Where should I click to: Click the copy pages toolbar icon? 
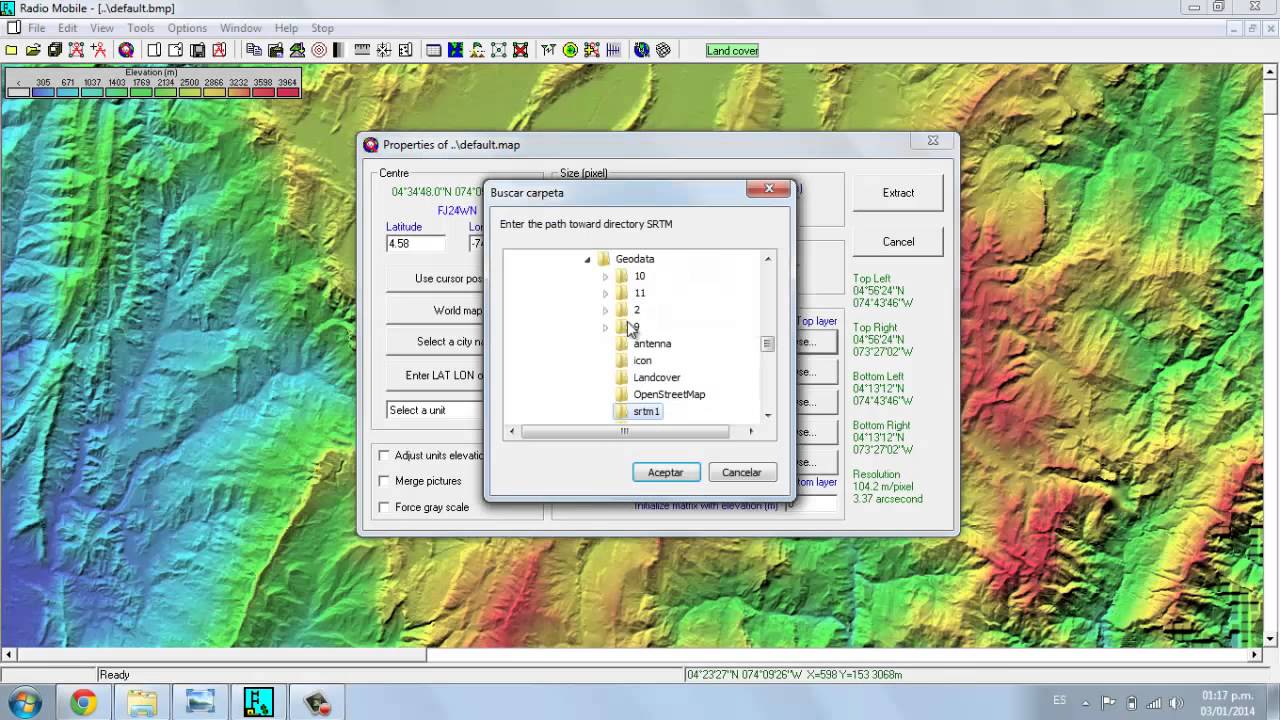pyautogui.click(x=254, y=50)
